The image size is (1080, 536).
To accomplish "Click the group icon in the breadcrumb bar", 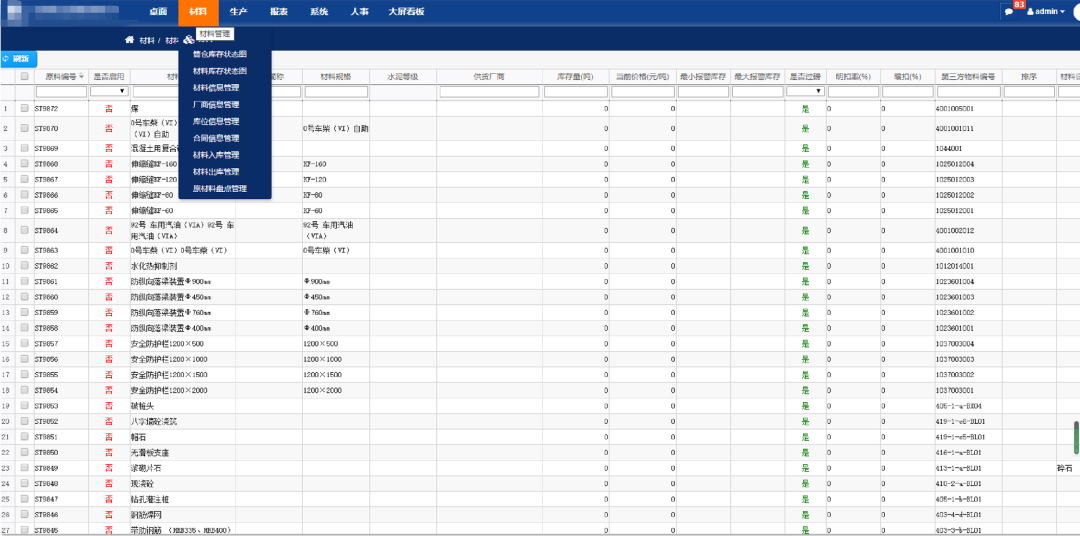I will [x=188, y=40].
